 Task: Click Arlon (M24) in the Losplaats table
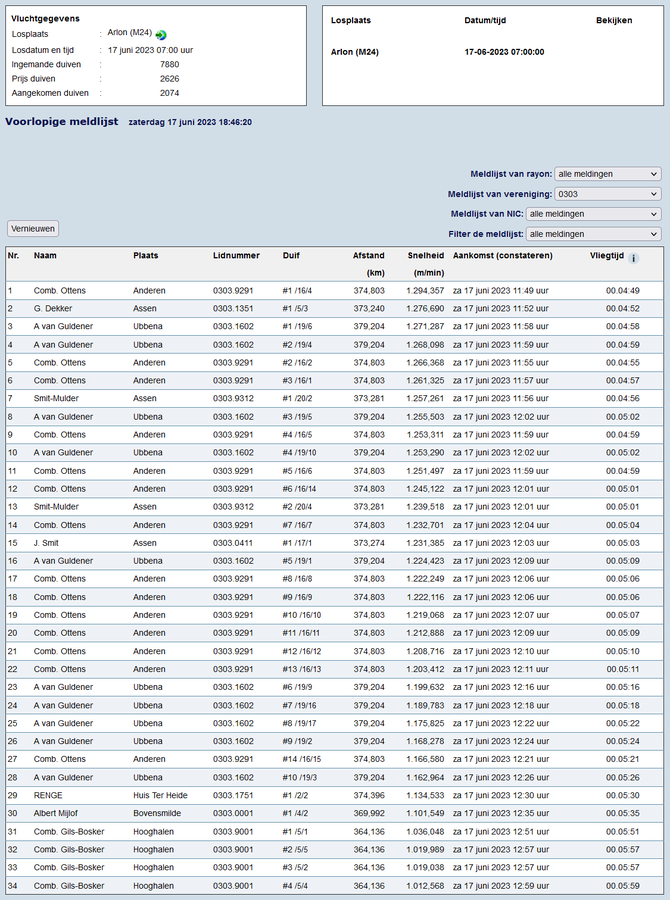pos(355,52)
